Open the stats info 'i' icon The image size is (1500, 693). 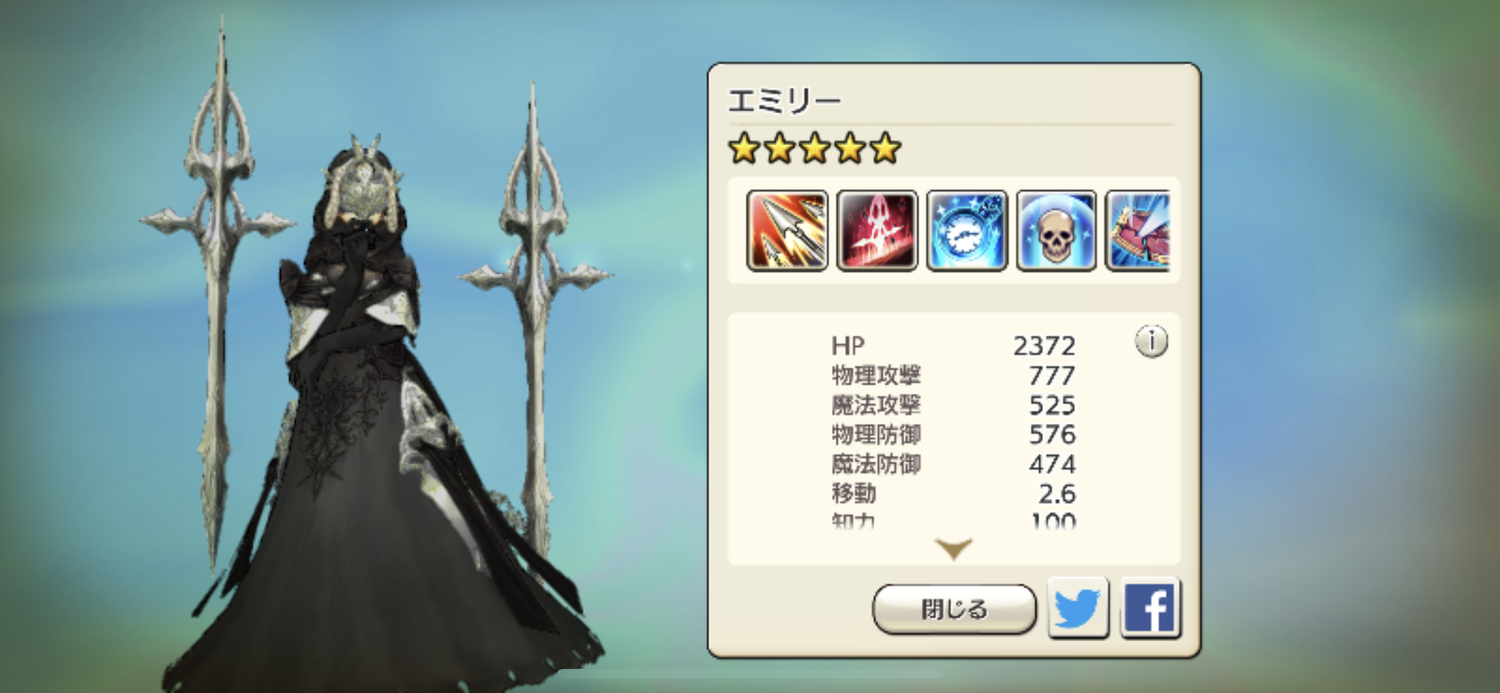1152,342
